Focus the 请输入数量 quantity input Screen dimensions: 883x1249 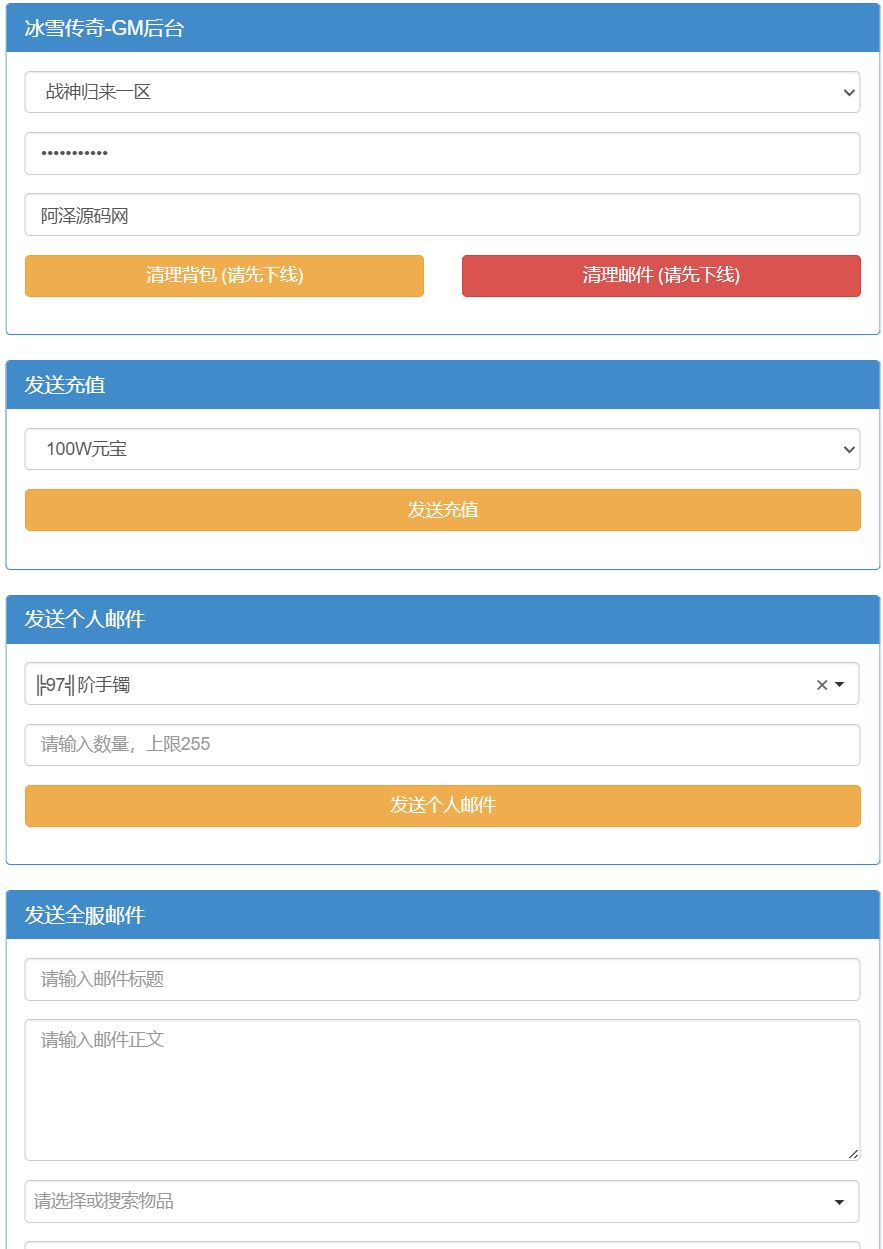[x=441, y=745]
